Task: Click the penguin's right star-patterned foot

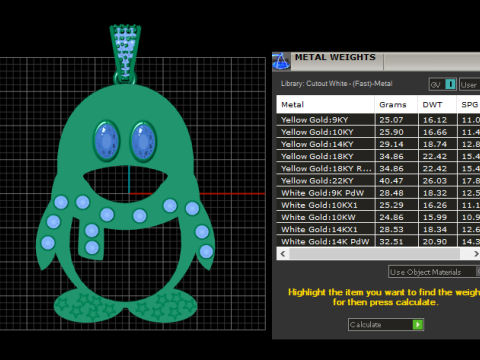Action: [x=163, y=305]
